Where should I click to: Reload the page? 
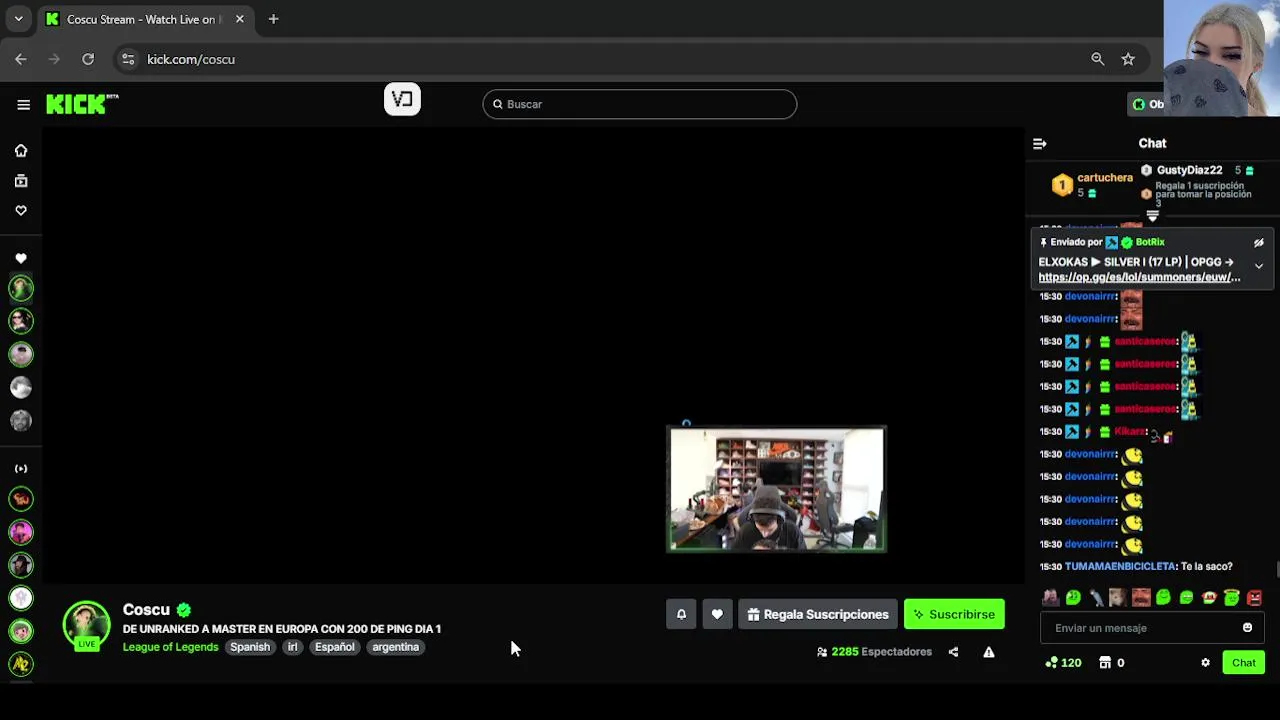[88, 59]
